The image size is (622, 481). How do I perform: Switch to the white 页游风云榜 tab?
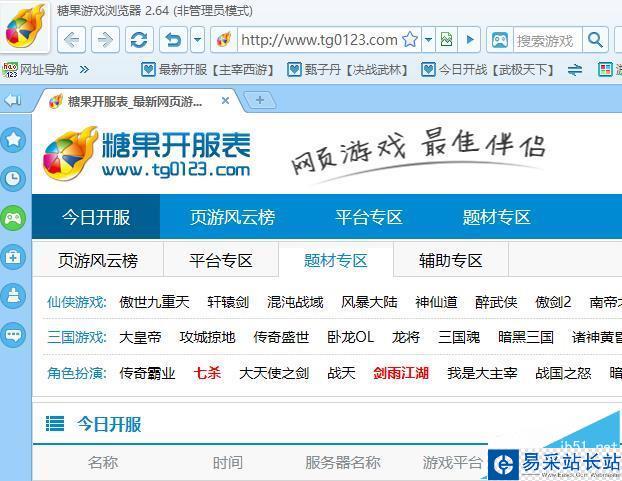(98, 261)
